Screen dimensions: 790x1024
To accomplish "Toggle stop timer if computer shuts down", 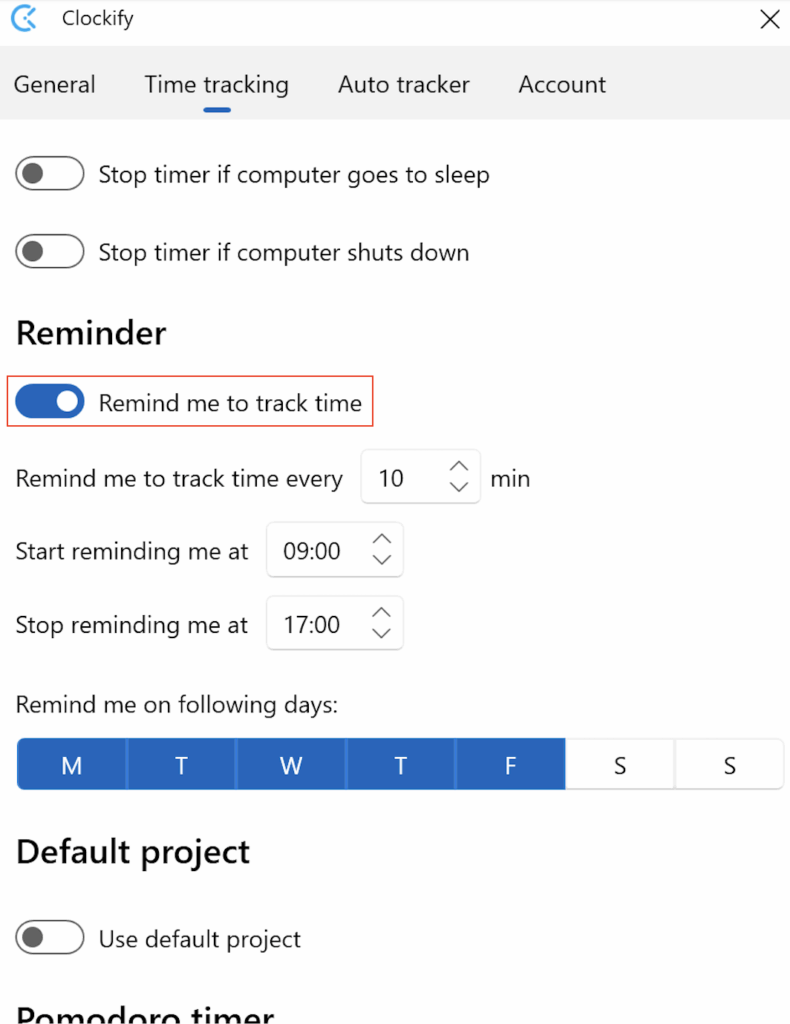I will click(49, 252).
